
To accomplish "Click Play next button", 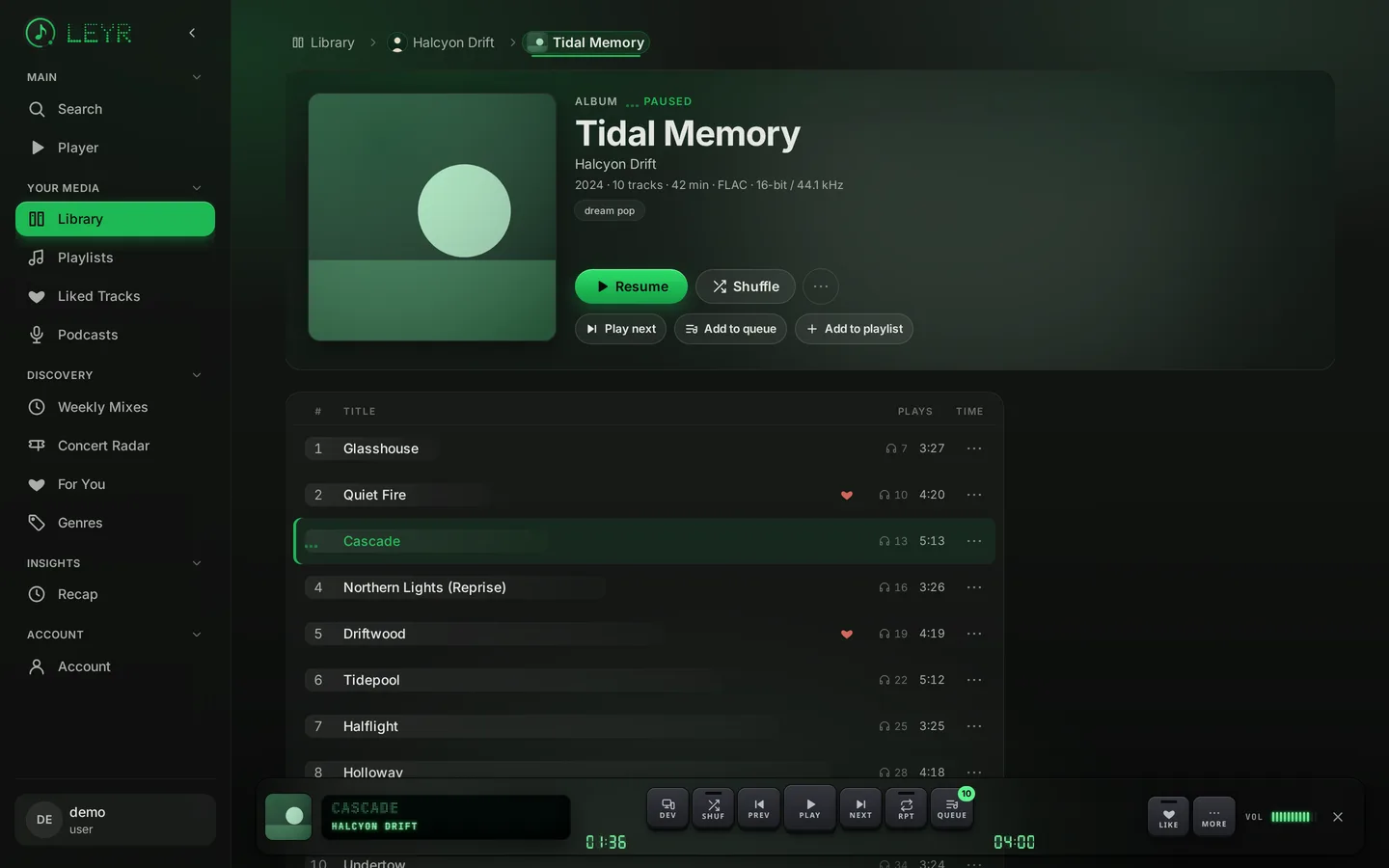I will tap(620, 329).
